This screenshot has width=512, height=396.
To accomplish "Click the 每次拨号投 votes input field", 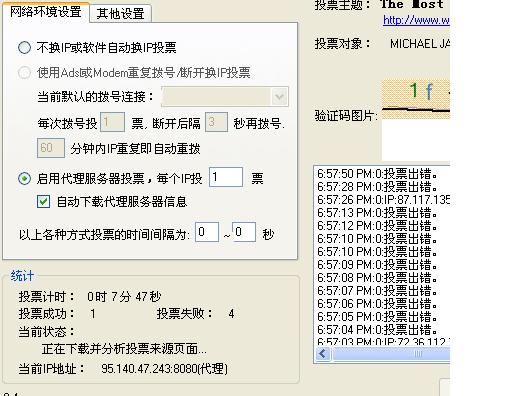I will [x=113, y=122].
